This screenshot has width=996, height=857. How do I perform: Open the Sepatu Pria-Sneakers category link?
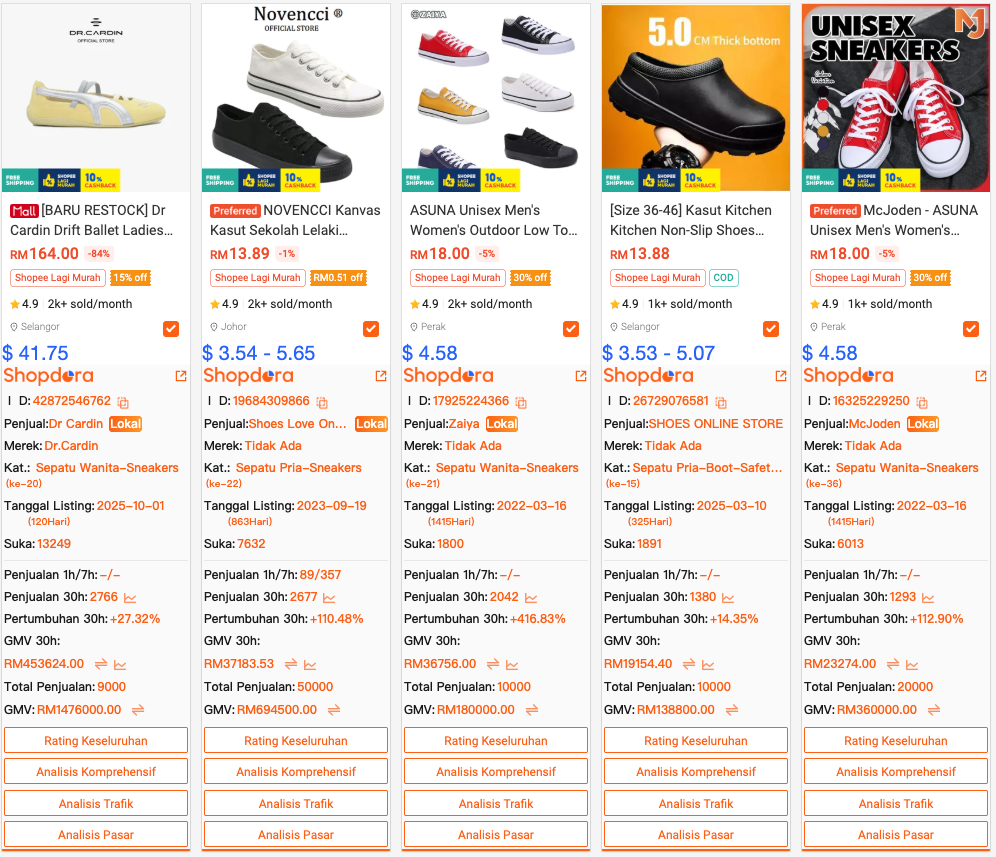tap(299, 468)
